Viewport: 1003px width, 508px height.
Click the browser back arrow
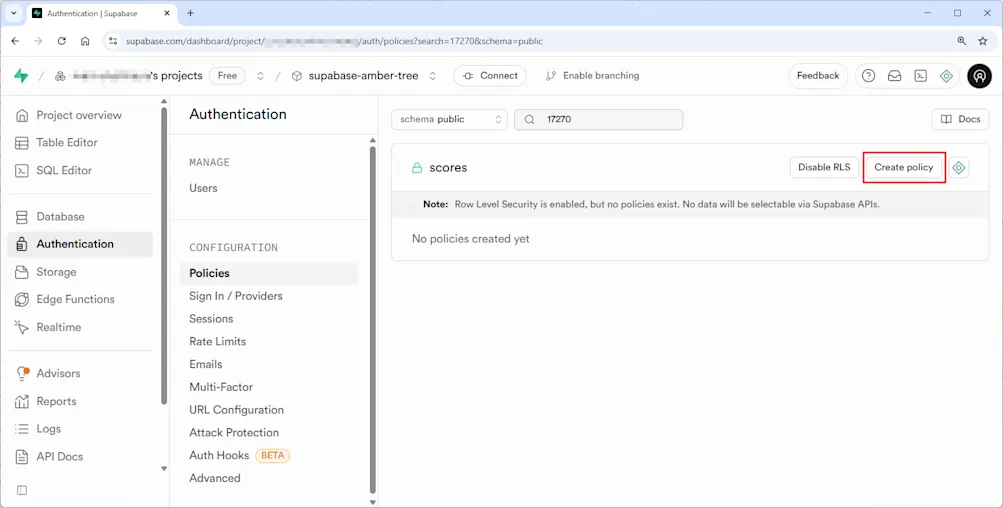(15, 41)
